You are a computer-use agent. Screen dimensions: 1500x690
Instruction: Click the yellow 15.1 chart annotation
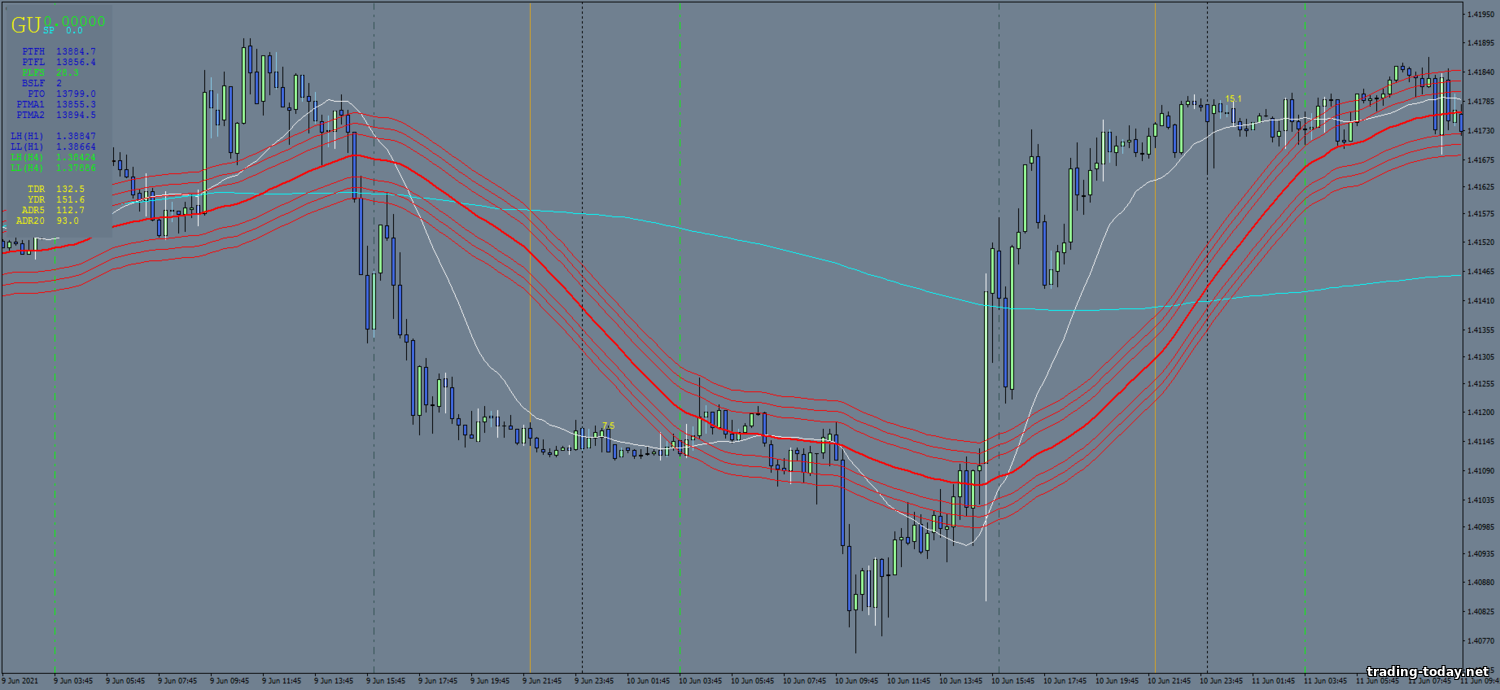point(1233,99)
